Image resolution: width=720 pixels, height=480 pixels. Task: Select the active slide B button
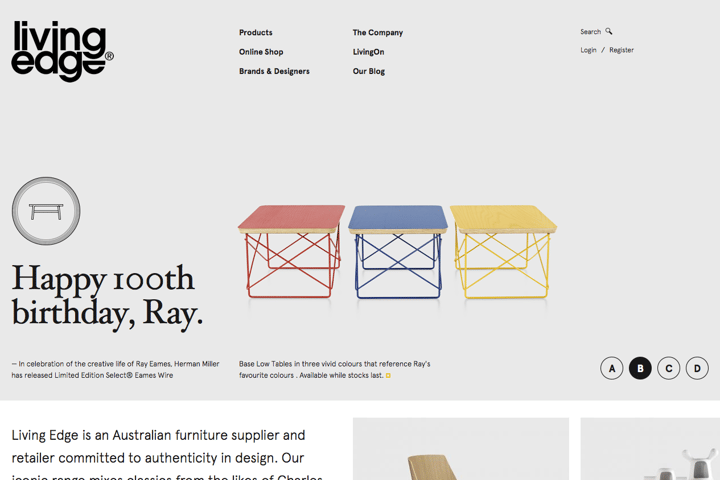tap(640, 368)
